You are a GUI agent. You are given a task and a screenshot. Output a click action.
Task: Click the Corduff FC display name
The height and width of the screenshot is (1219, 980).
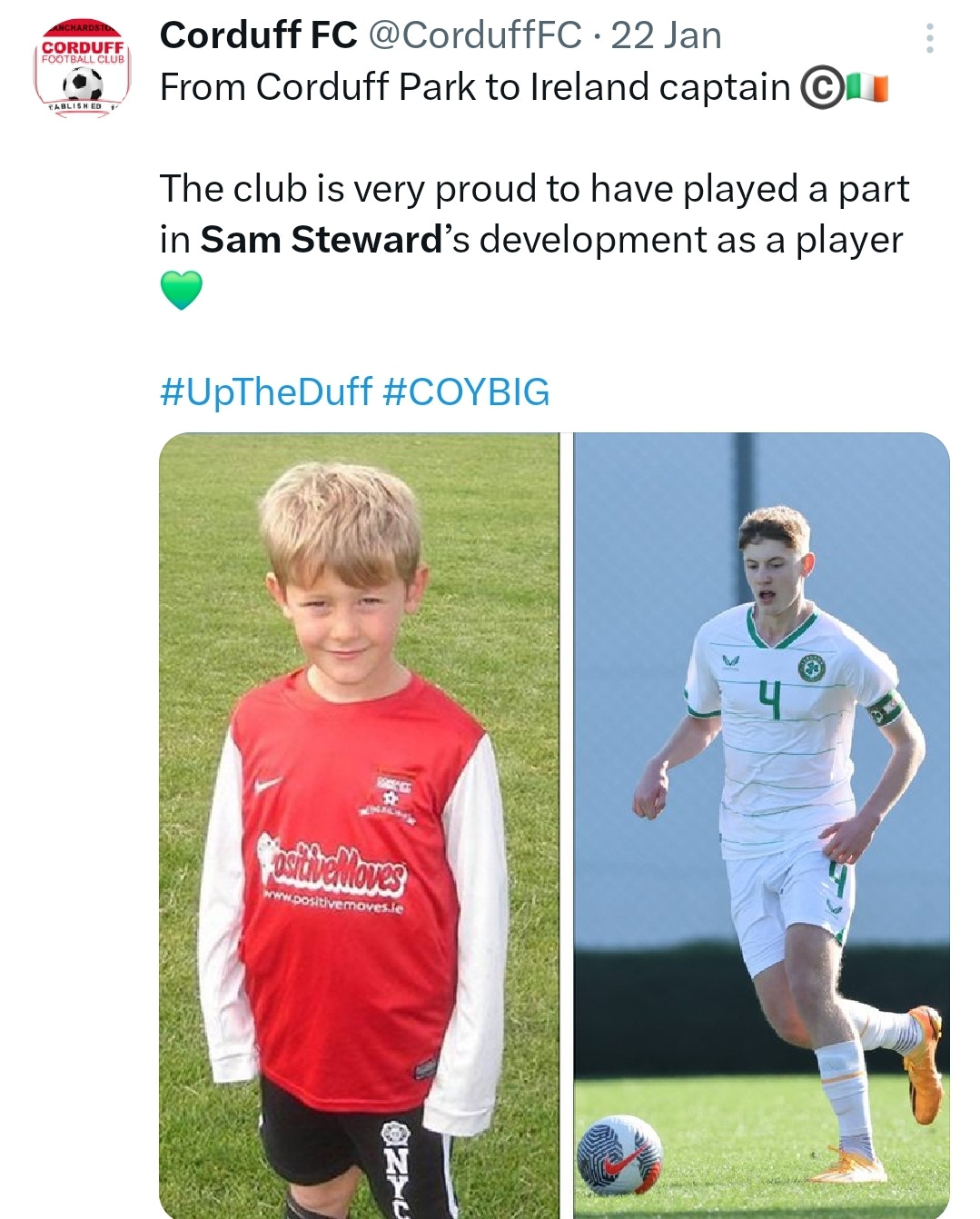259,35
